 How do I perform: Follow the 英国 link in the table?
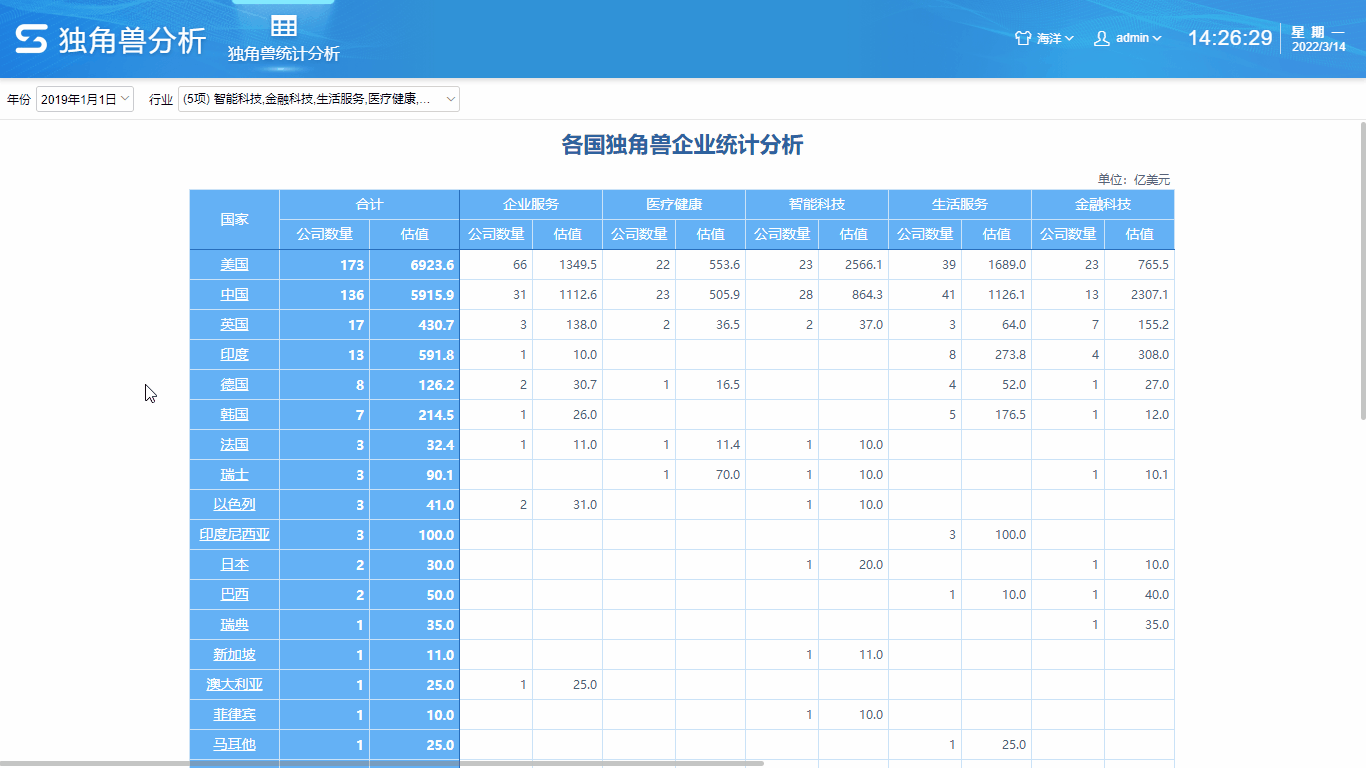[x=234, y=324]
